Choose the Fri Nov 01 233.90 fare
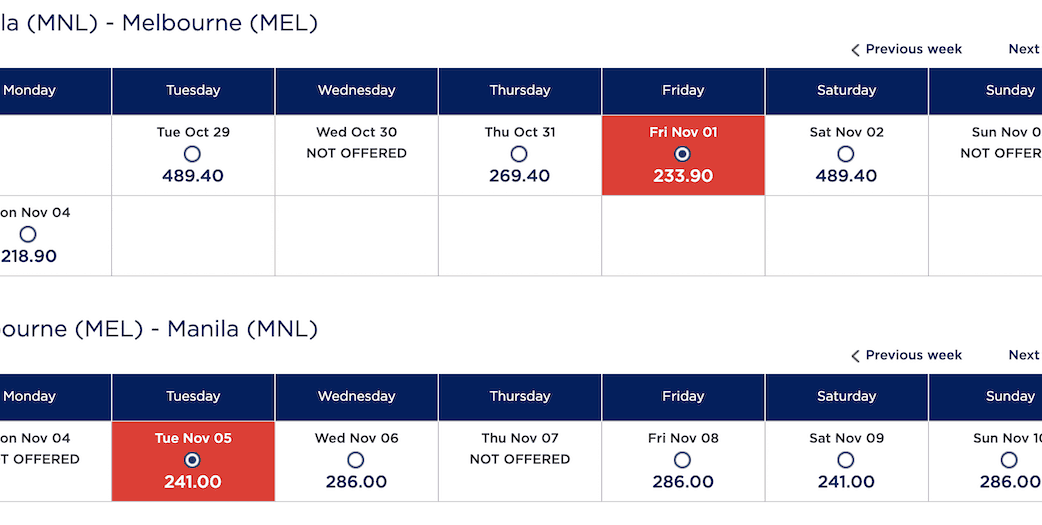Image resolution: width=1042 pixels, height=525 pixels. (683, 154)
